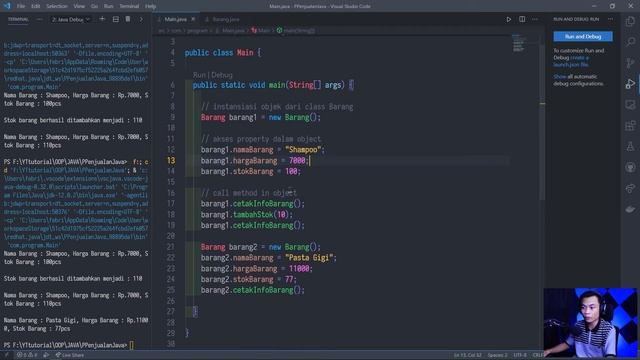Select the Java Debug terminal dropdown
This screenshot has width=640, height=360.
[x=70, y=19]
